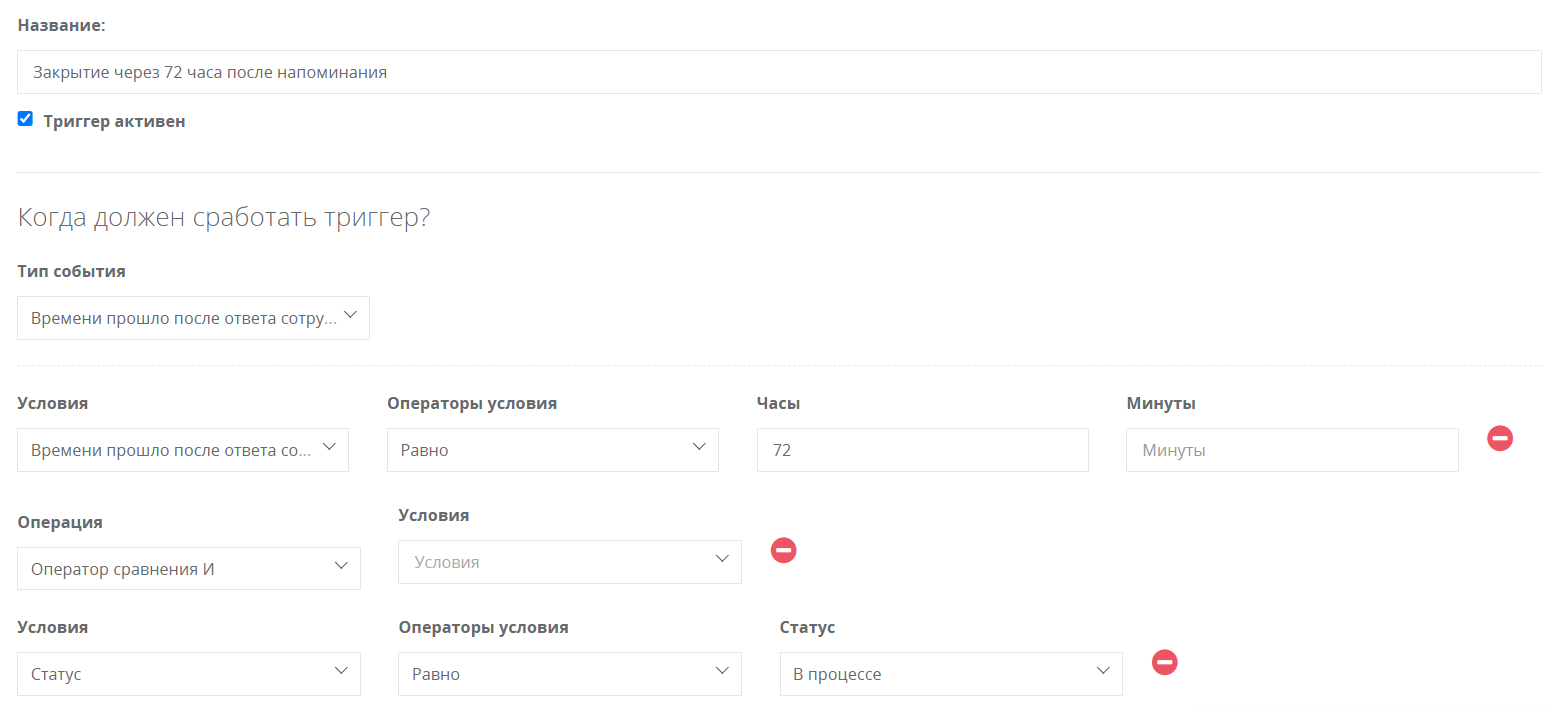Open the Тип события dropdown
The image size is (1552, 709).
tap(193, 318)
